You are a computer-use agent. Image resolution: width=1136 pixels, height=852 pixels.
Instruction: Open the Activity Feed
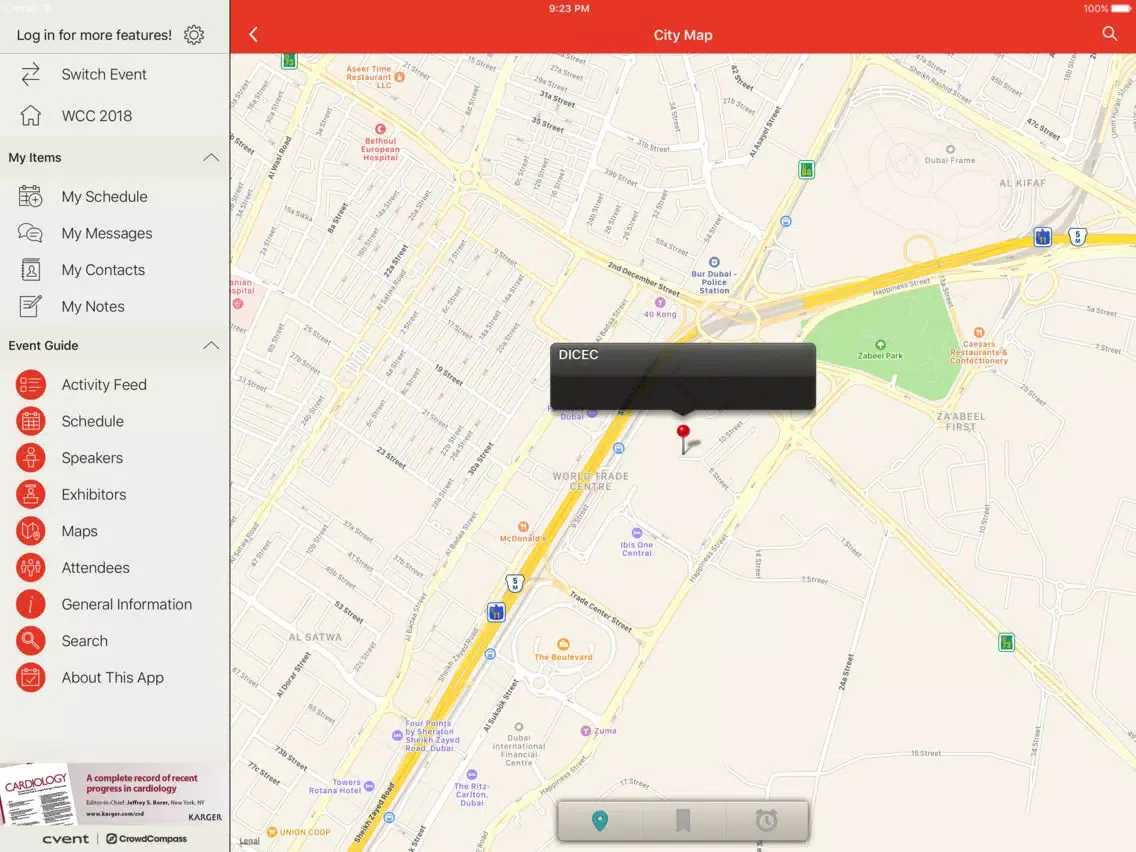click(114, 385)
